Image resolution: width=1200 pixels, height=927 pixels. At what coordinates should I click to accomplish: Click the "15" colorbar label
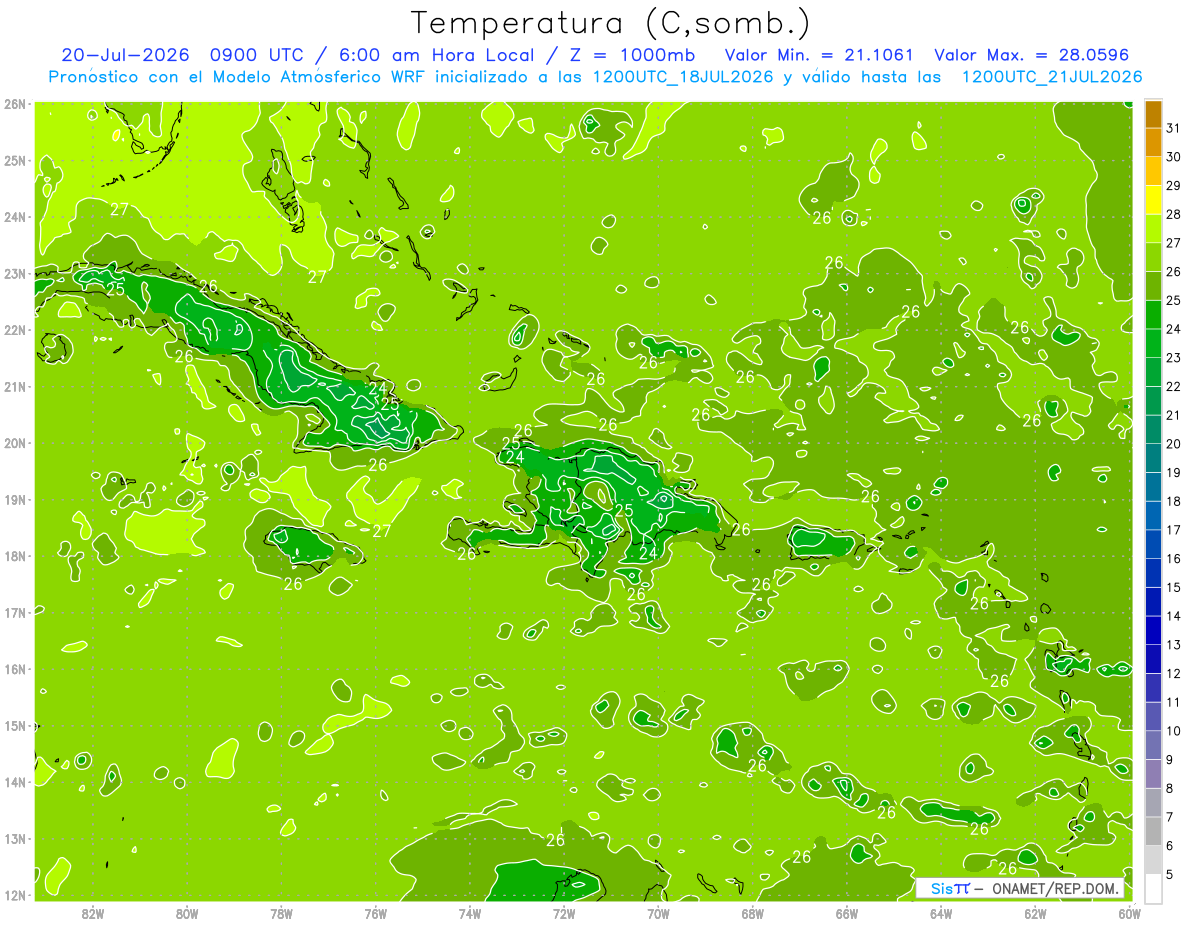coord(1173,587)
